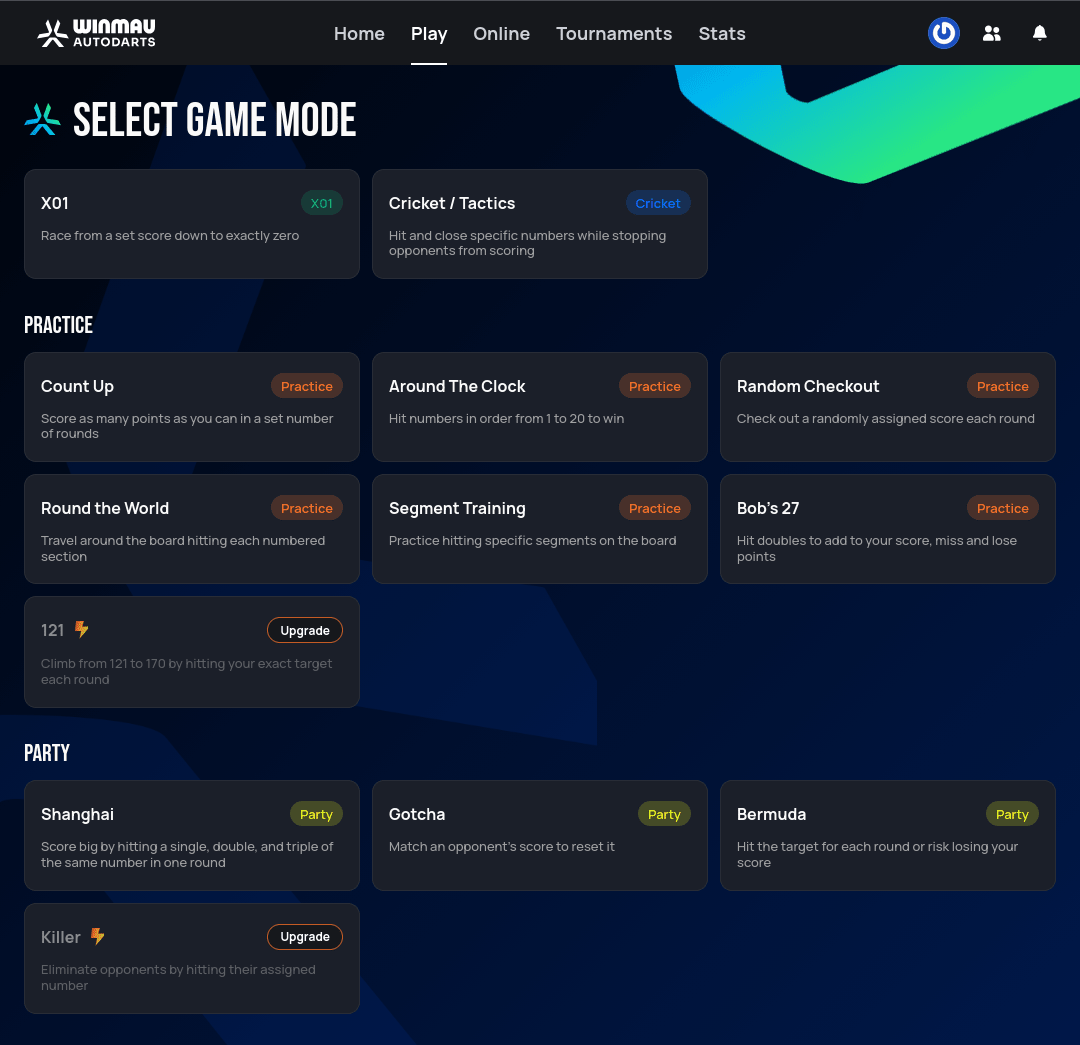This screenshot has width=1080, height=1045.
Task: Click the Party badge on the Shanghai card
Action: [316, 814]
